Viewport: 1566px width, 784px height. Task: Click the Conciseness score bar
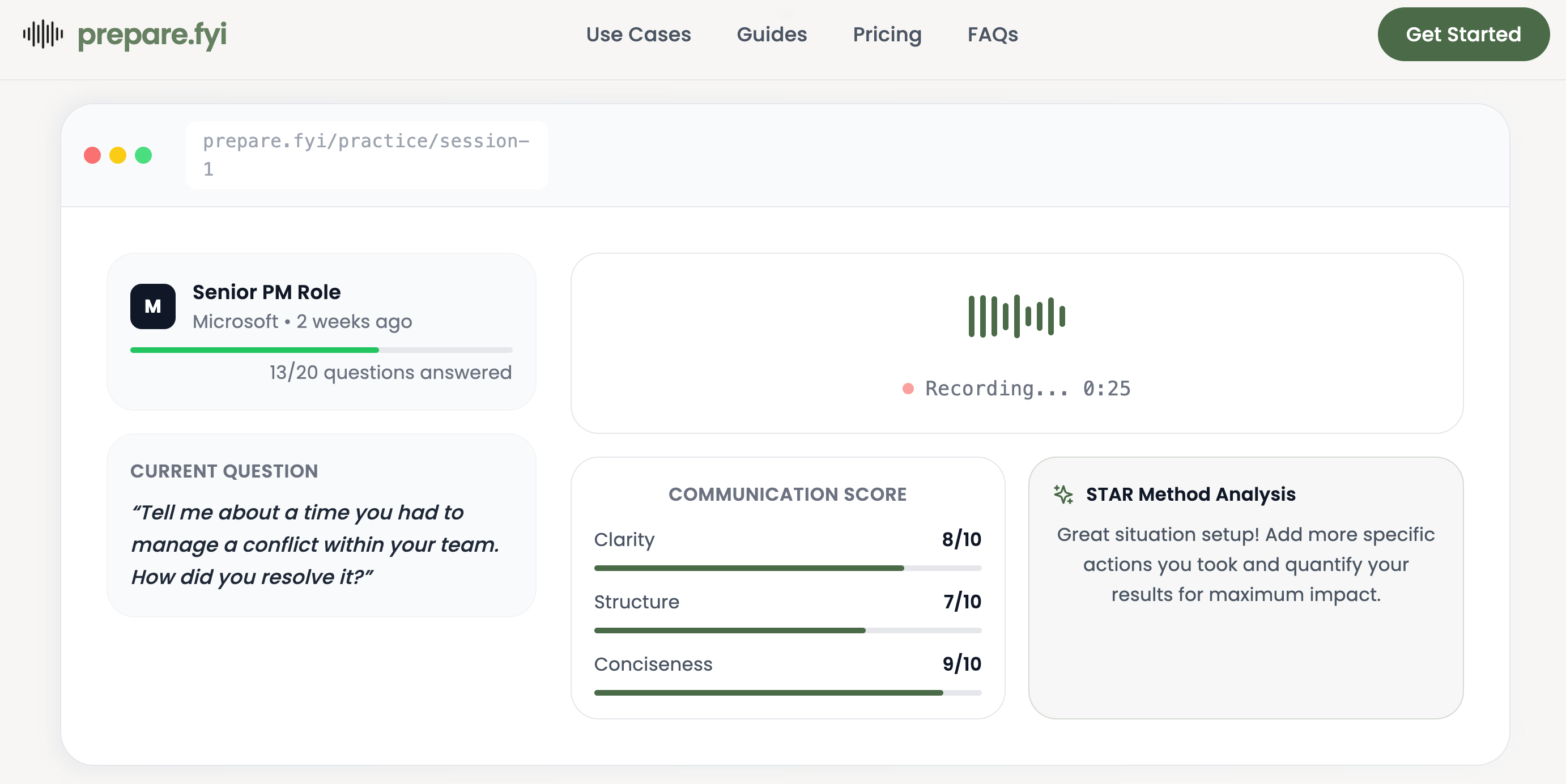pyautogui.click(x=788, y=693)
